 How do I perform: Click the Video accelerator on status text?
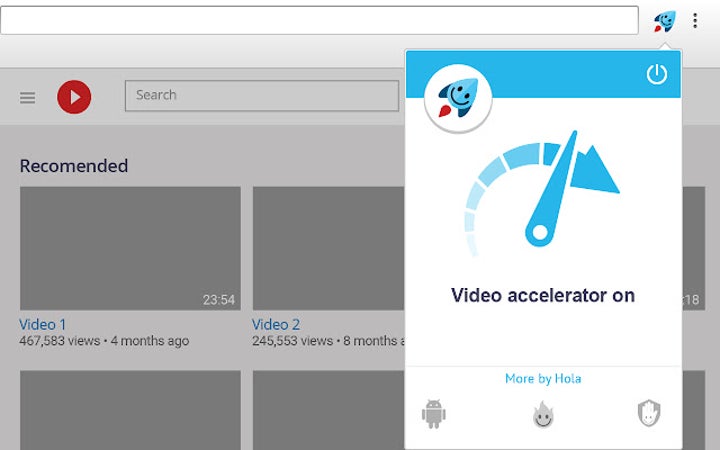[x=543, y=295]
